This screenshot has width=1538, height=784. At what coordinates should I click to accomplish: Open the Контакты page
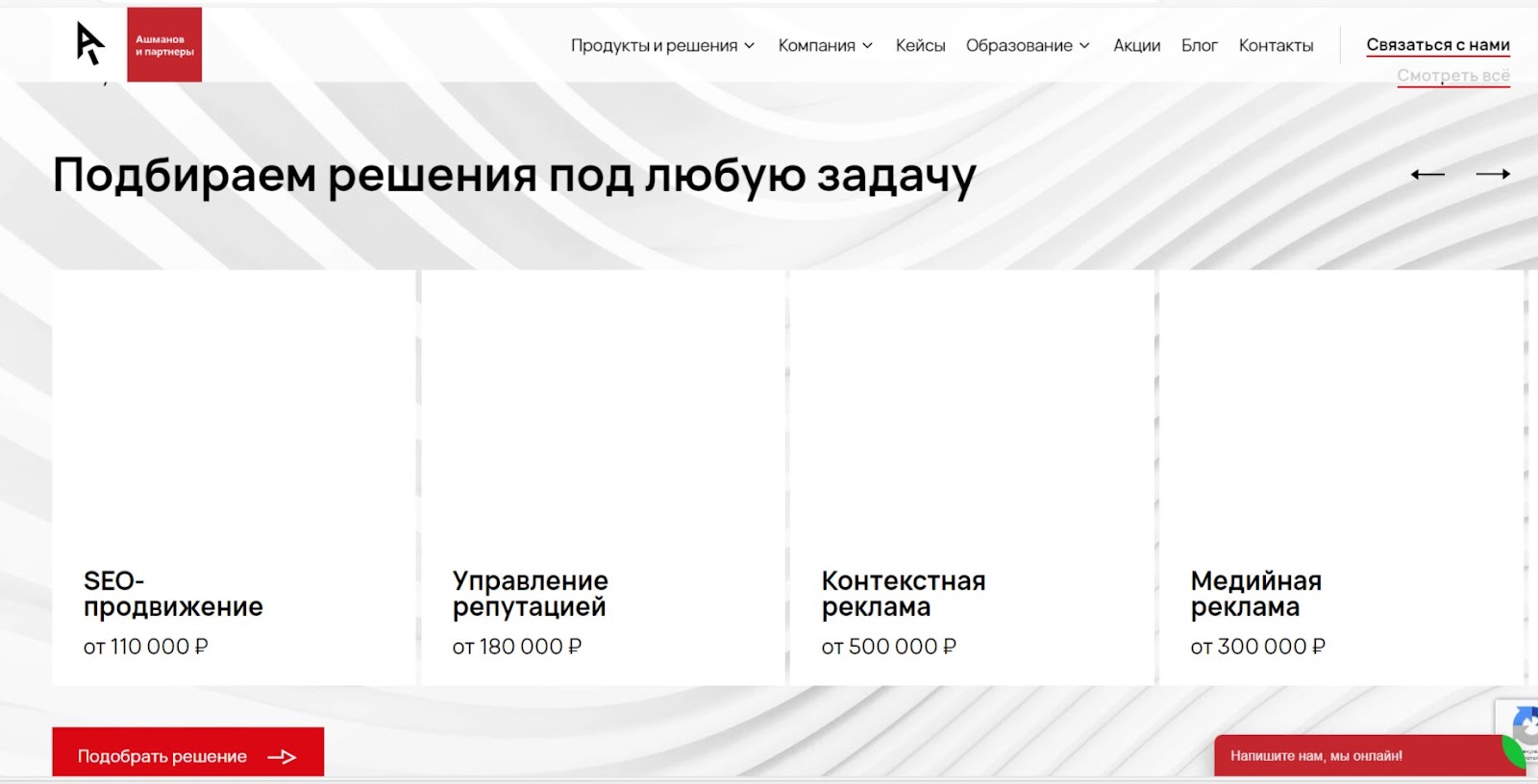[1276, 45]
